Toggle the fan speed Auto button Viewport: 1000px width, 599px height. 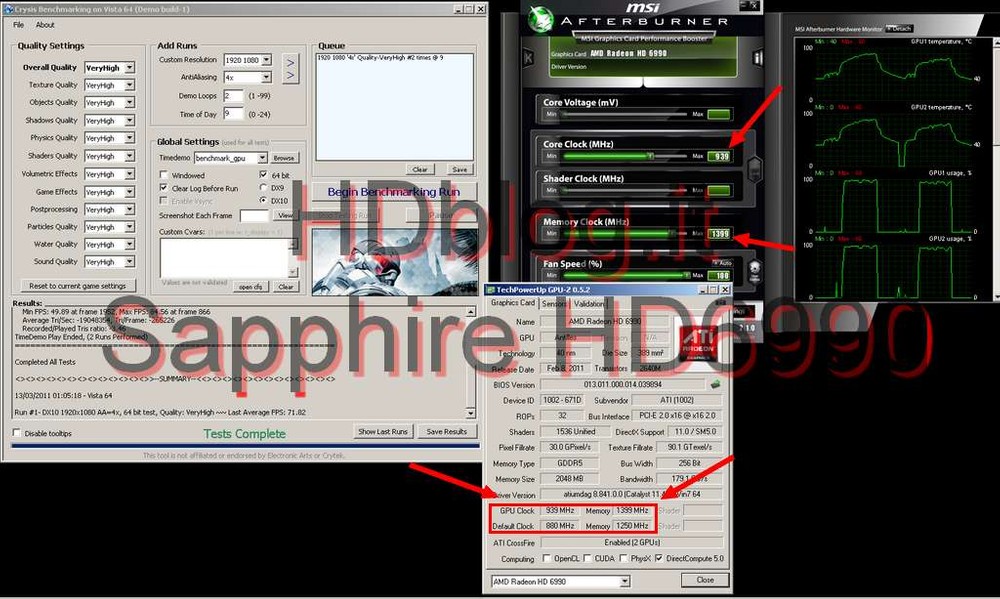click(723, 263)
